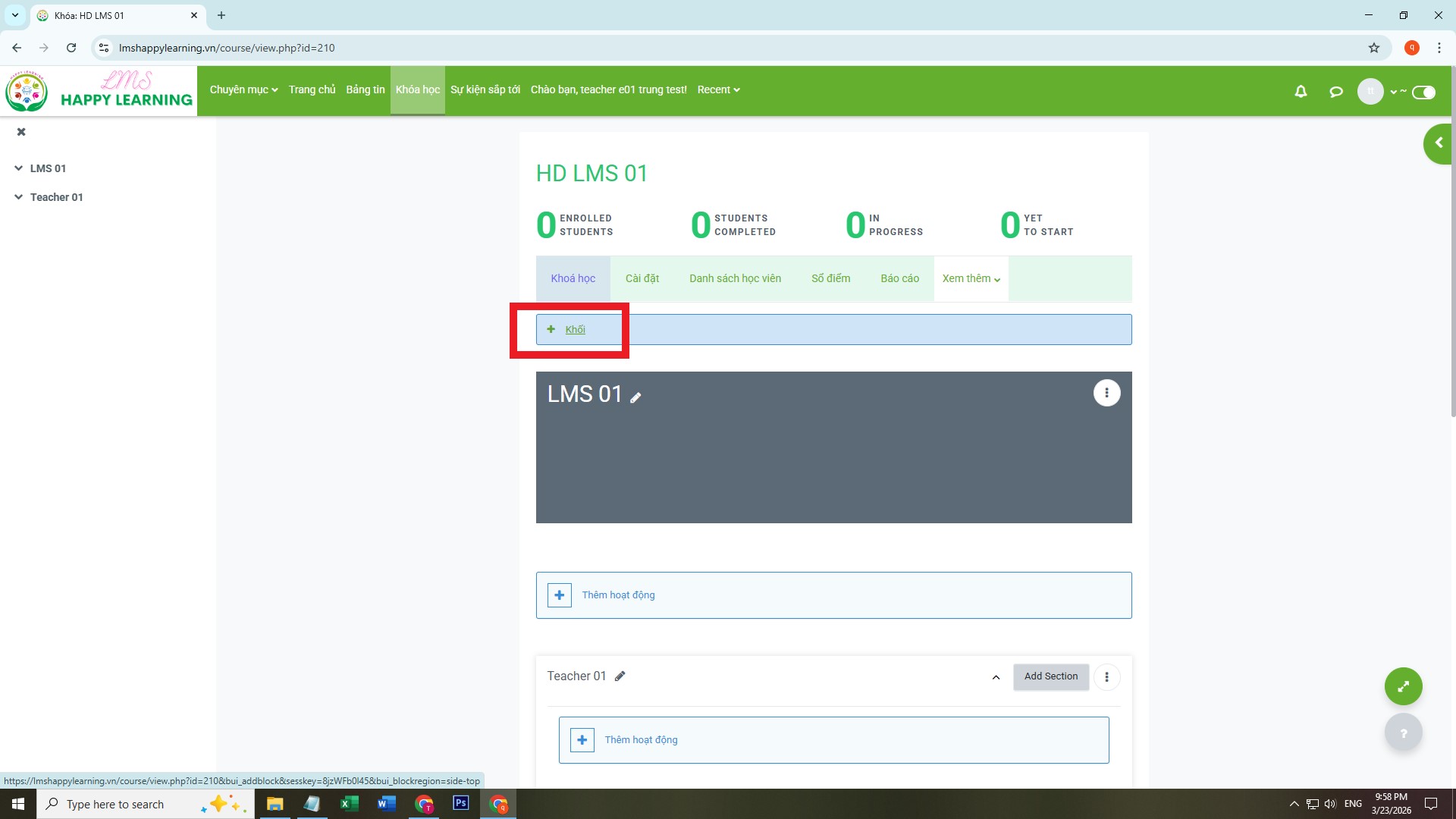Click the Khối add block link
Viewport: 1456px width, 819px height.
[x=575, y=330]
